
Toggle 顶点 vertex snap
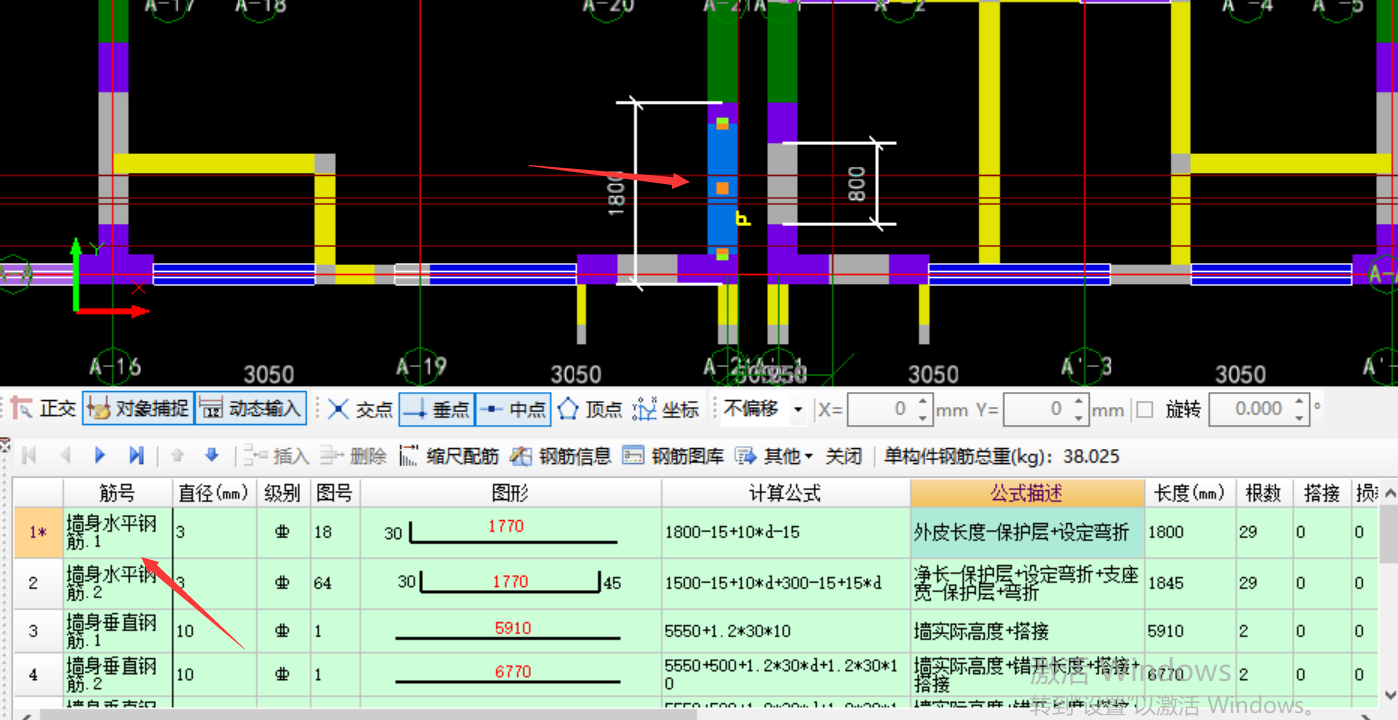pyautogui.click(x=590, y=409)
